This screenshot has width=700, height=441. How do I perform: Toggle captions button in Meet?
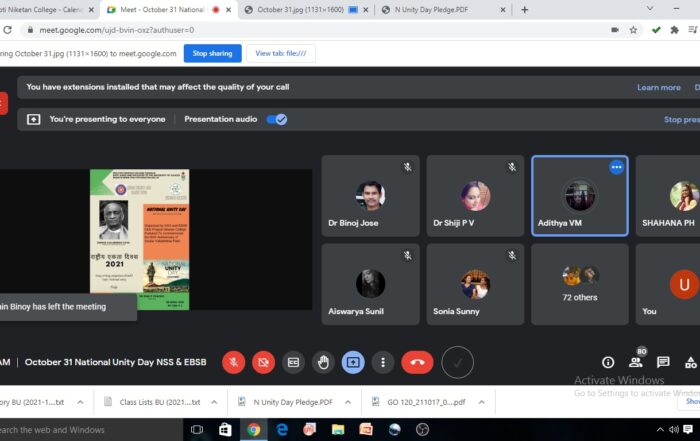coord(293,362)
